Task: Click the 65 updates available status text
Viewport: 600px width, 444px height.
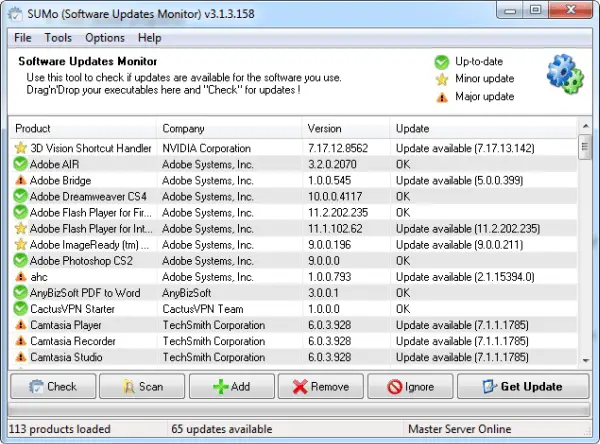Action: (x=222, y=429)
